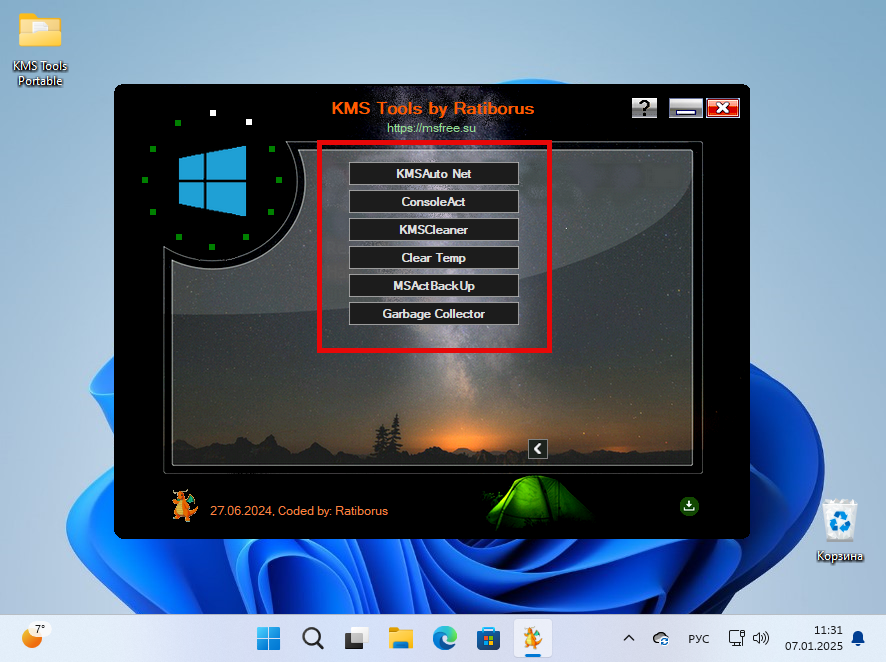Click the Windows logo in the app
This screenshot has width=886, height=662.
point(212,181)
